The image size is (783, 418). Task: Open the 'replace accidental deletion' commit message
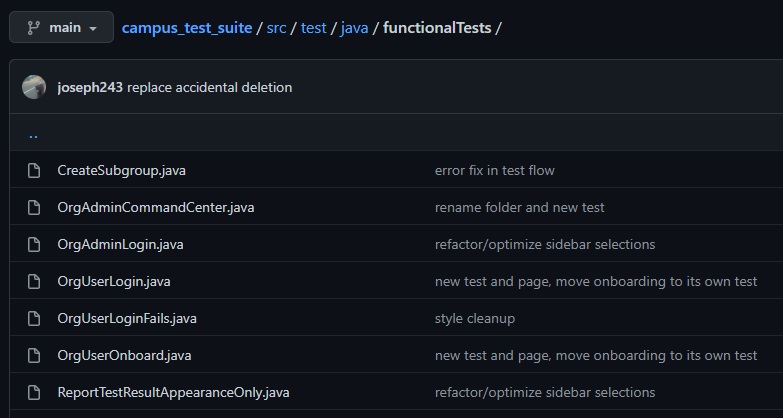point(209,87)
